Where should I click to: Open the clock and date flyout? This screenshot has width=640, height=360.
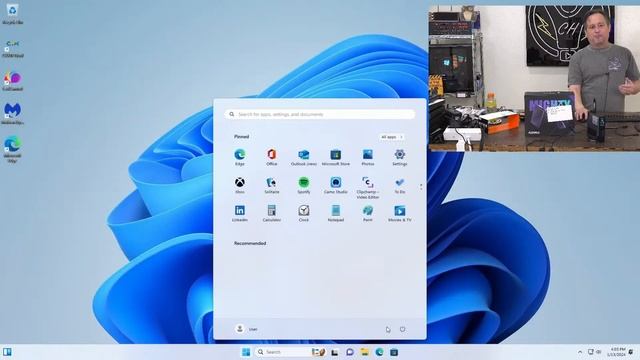616,352
